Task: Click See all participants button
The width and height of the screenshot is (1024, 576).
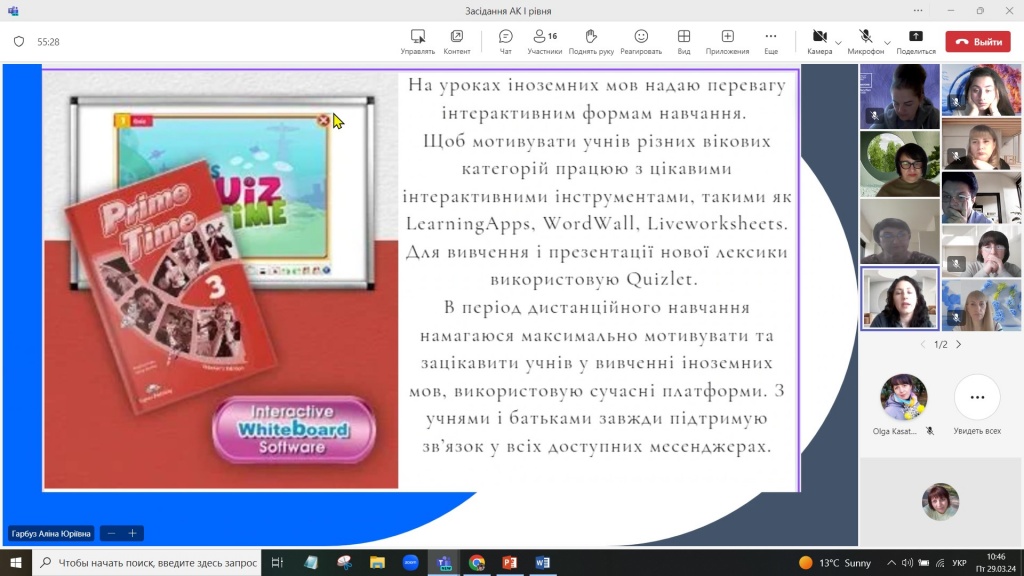Action: 977,398
